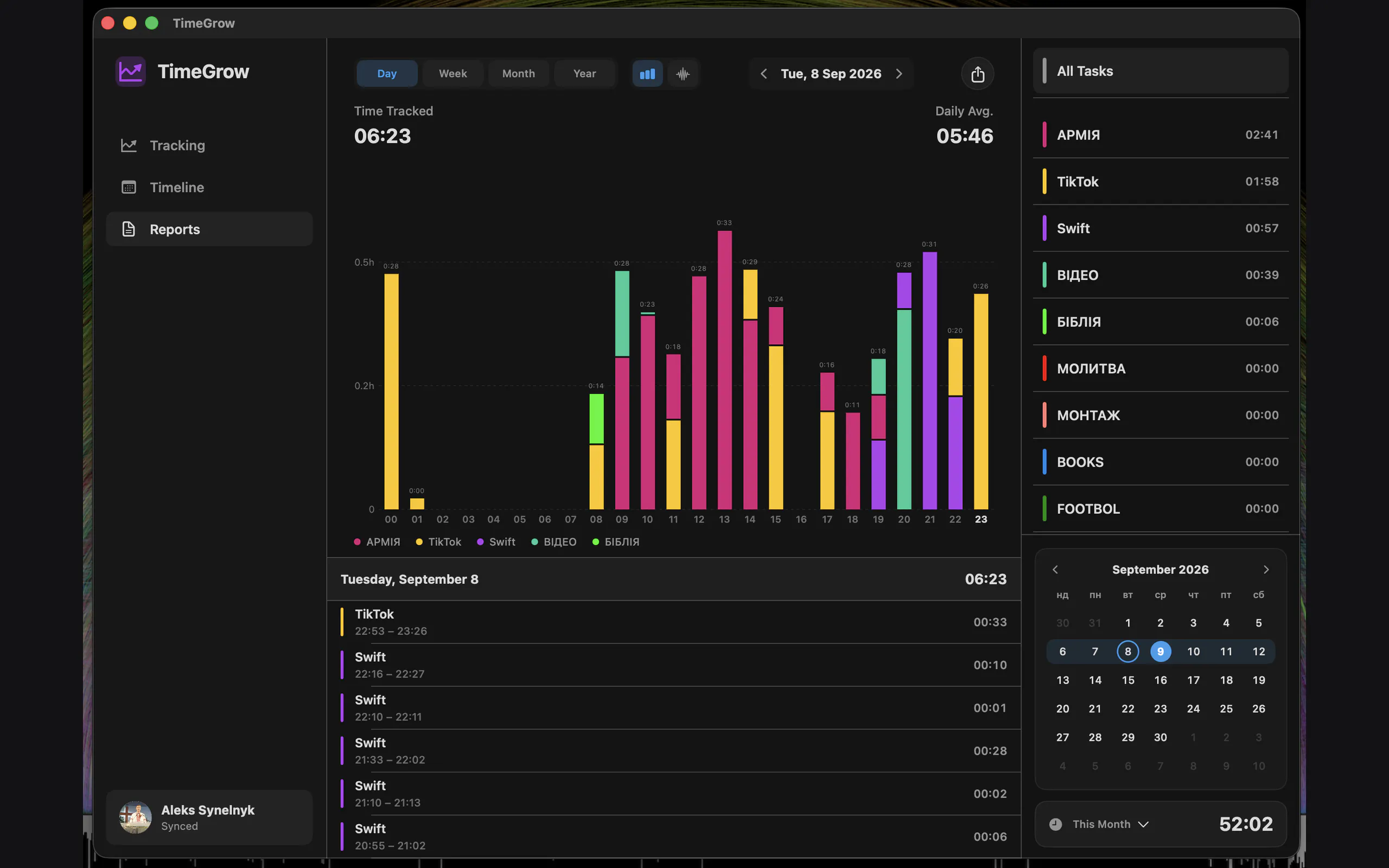Select the Year tab
Viewport: 1389px width, 868px height.
pyautogui.click(x=584, y=73)
